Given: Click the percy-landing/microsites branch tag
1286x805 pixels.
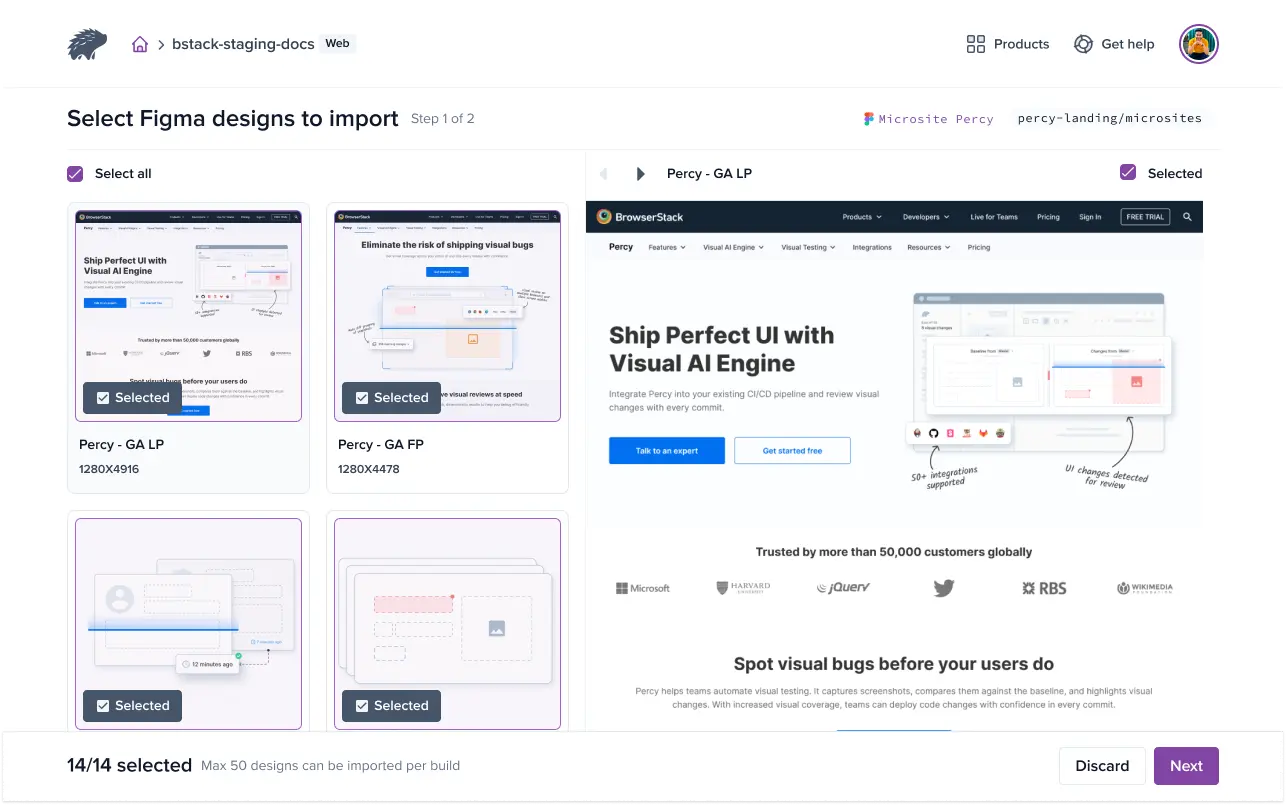Looking at the screenshot, I should [x=1109, y=118].
